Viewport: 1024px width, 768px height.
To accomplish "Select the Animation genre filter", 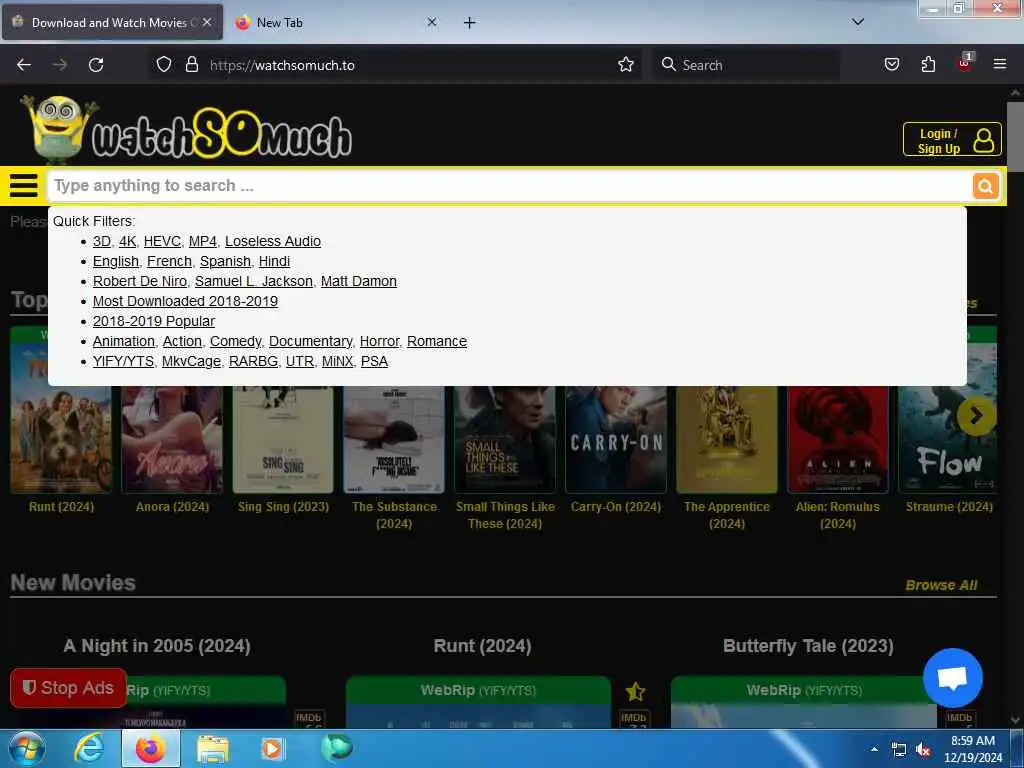I will coord(123,341).
